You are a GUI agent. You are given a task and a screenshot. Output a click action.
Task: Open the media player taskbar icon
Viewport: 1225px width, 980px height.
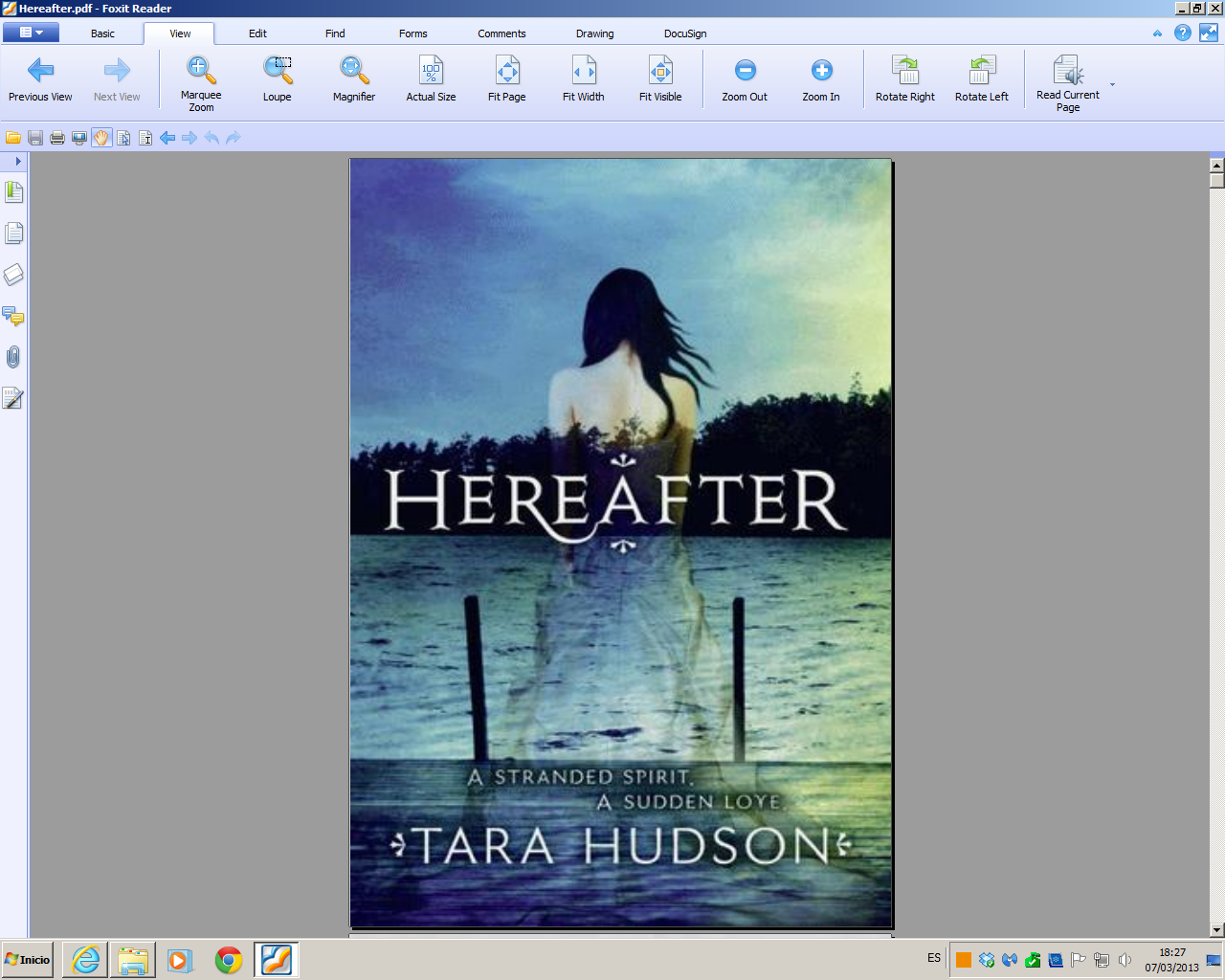tap(180, 959)
